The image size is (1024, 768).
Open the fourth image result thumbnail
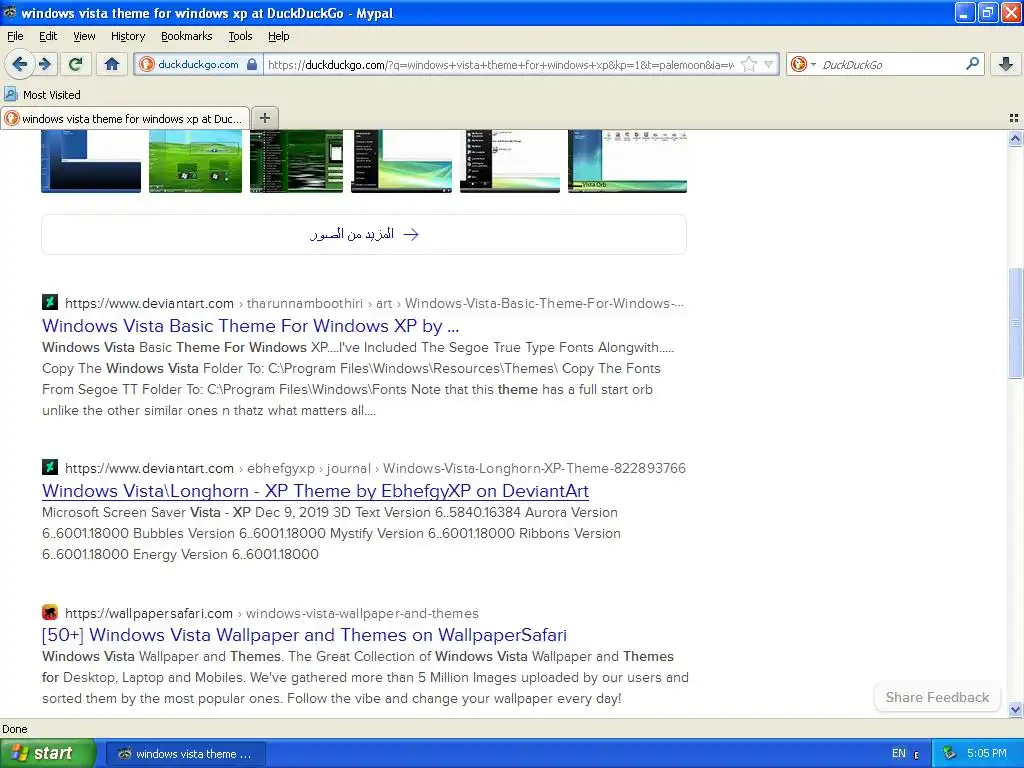[402, 161]
